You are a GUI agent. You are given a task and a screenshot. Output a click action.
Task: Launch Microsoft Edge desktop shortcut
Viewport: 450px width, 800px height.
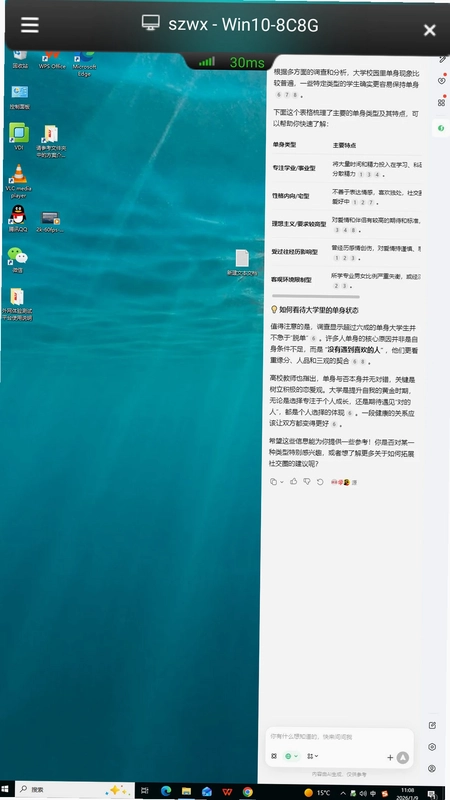[x=84, y=63]
